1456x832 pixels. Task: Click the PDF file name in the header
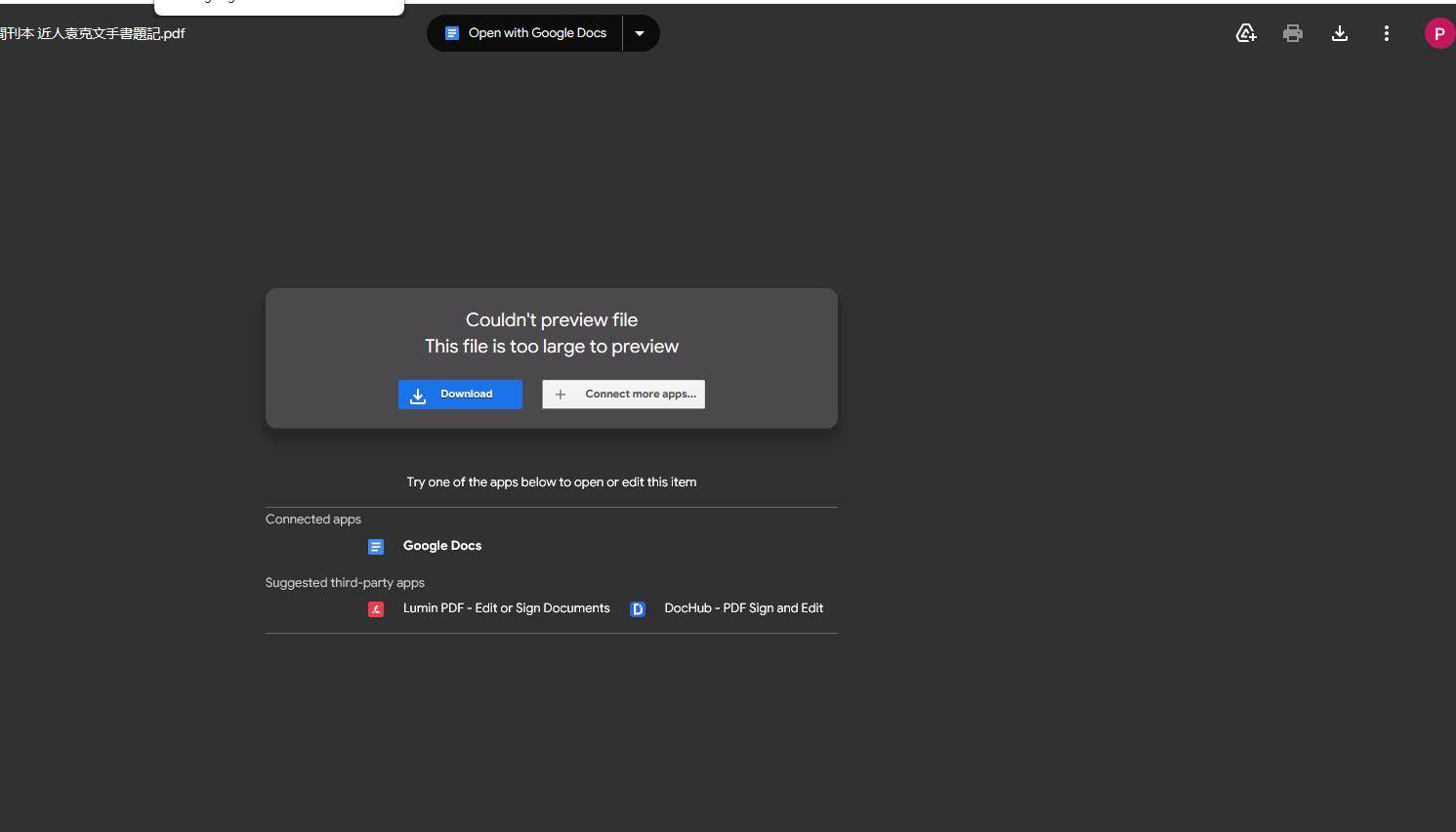93,33
